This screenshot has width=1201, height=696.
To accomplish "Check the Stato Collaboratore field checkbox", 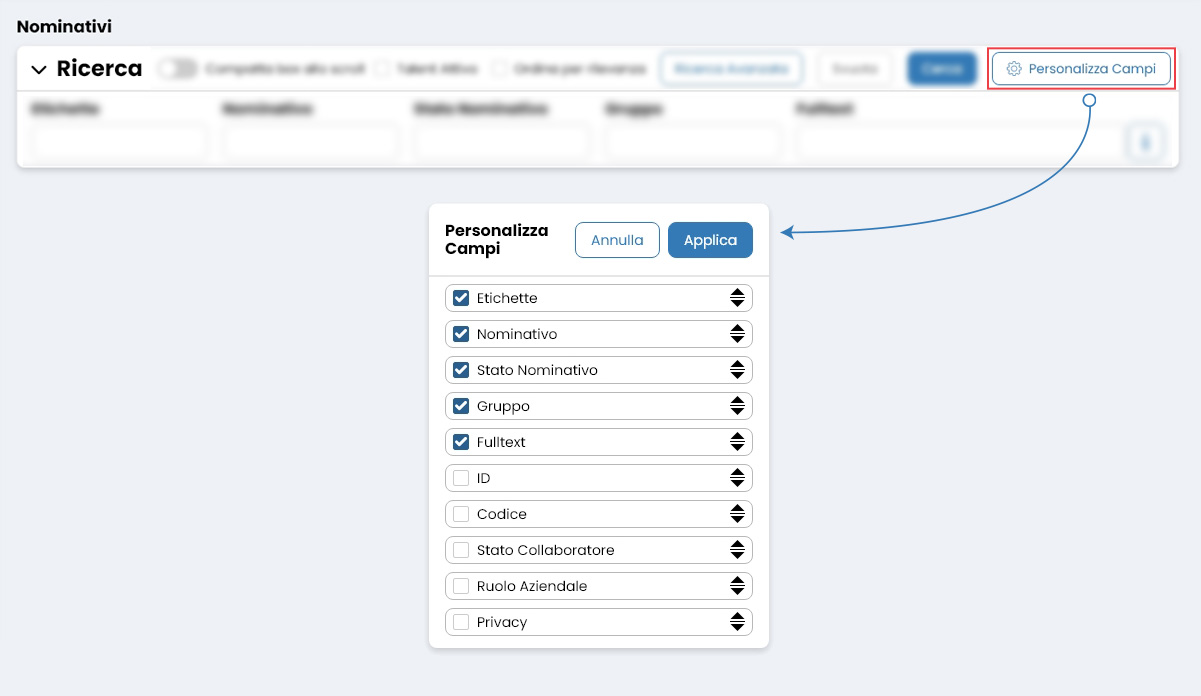I will coord(461,549).
